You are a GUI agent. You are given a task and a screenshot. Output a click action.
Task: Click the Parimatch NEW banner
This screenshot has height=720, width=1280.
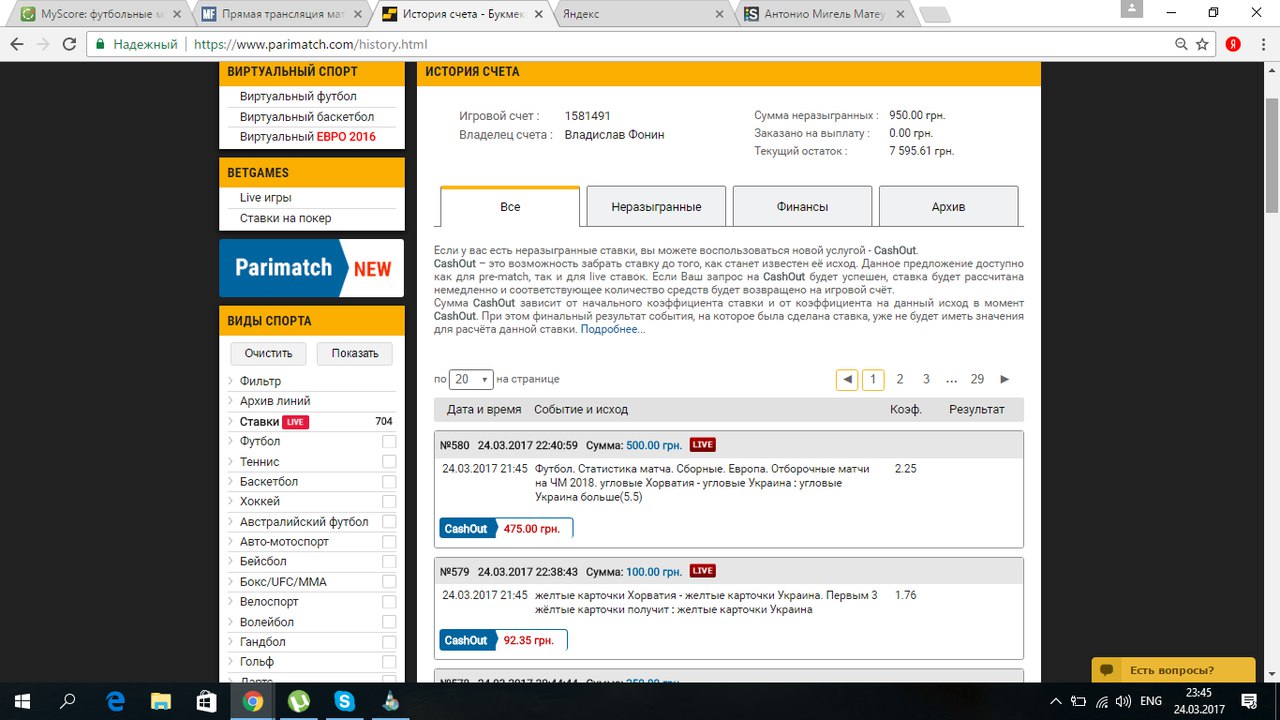click(311, 267)
